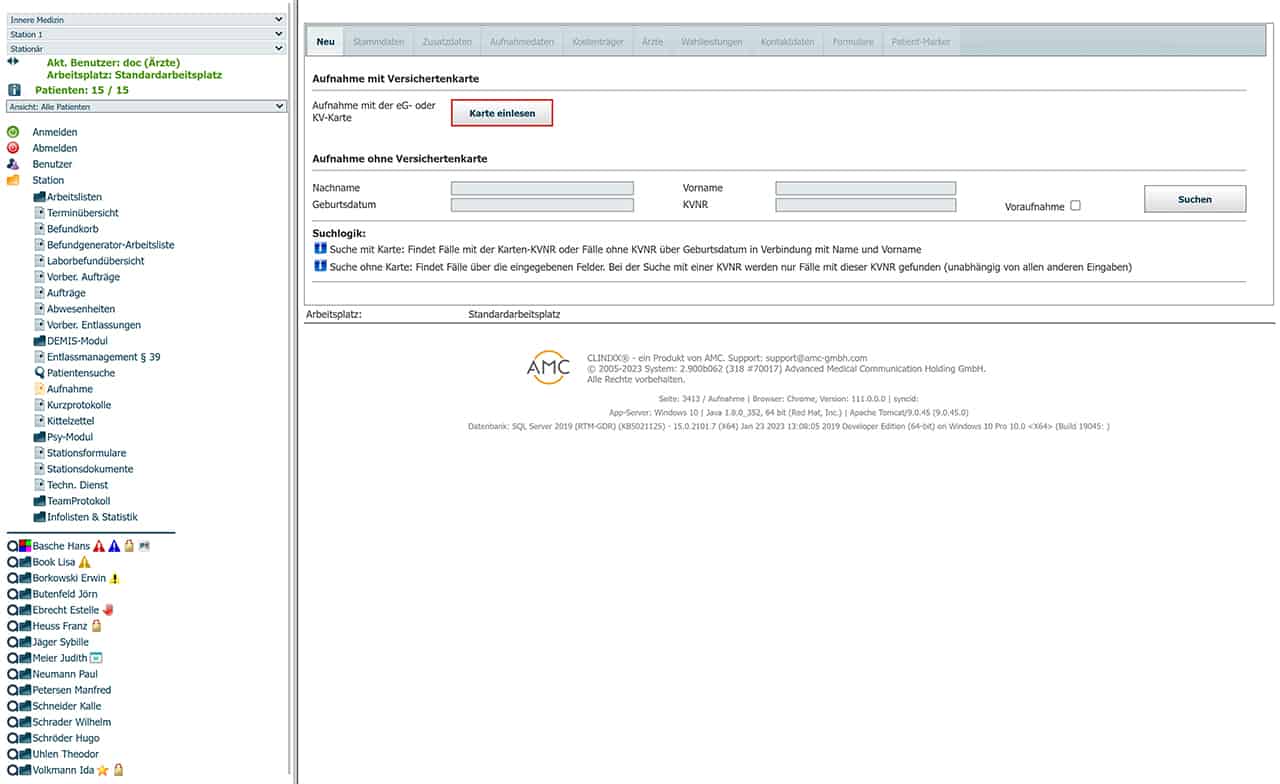Viewport: 1280px width, 784px height.
Task: Click the yellow warning icon beside Book Lisa
Action: pos(84,562)
